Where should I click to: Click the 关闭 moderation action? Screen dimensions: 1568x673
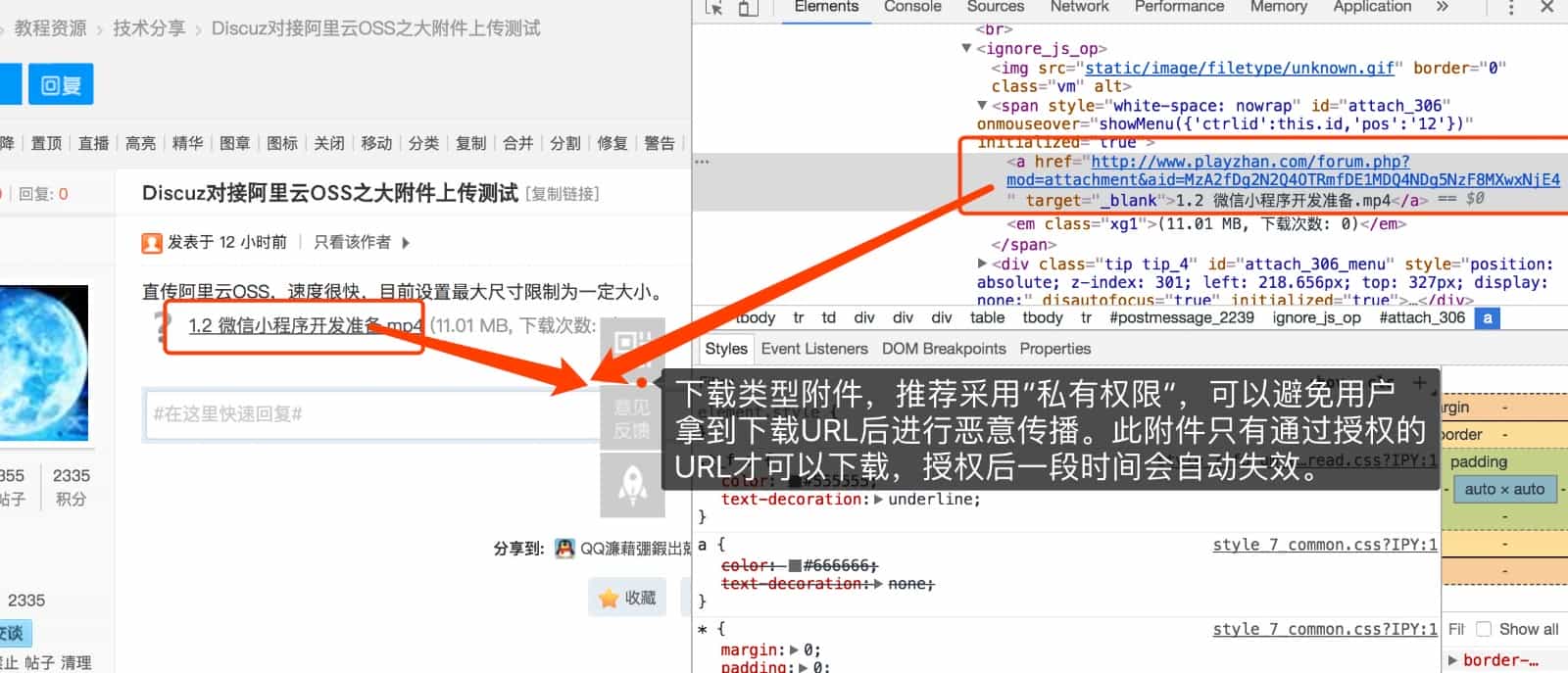[x=329, y=143]
